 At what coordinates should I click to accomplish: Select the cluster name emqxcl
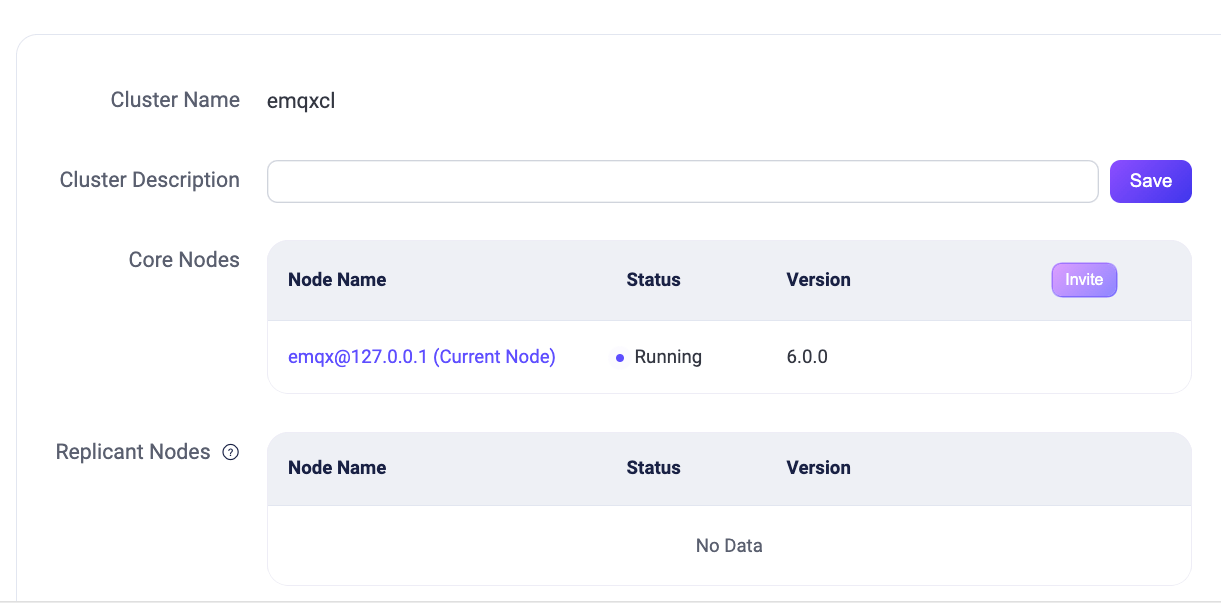coord(301,100)
